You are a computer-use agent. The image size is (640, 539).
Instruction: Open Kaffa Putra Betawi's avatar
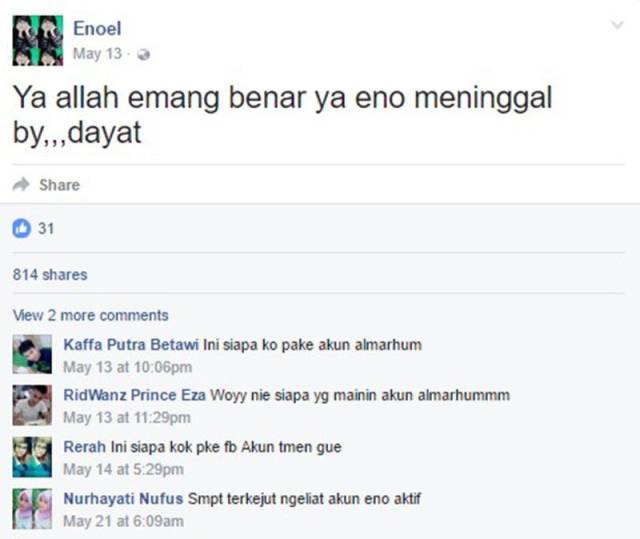point(32,354)
